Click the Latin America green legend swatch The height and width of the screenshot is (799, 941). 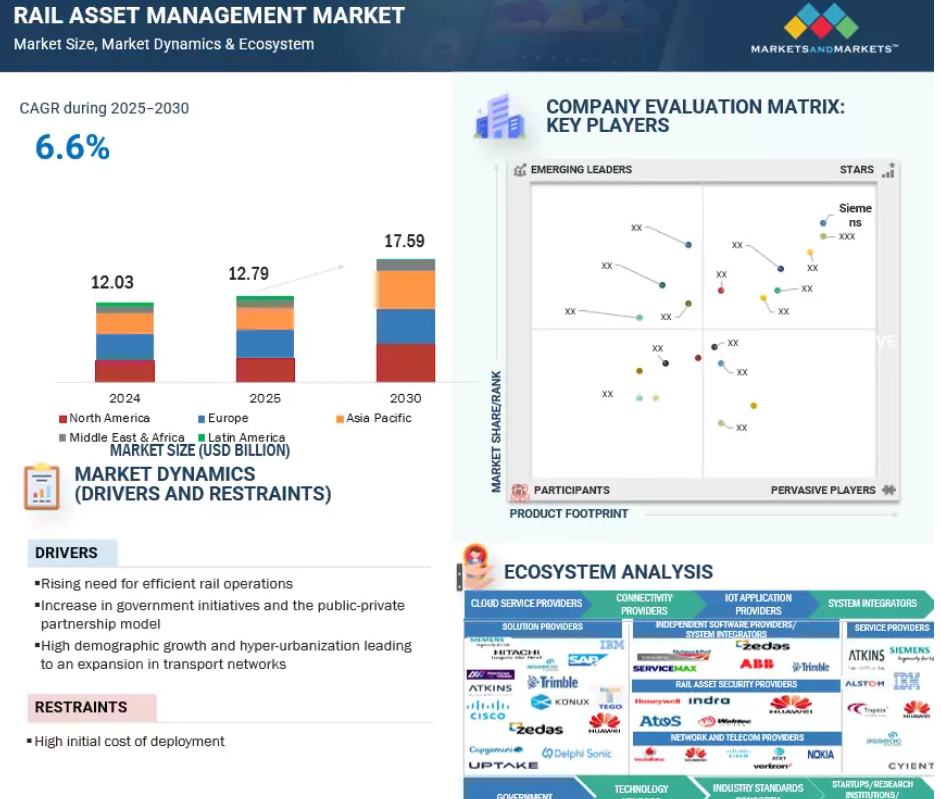coord(202,438)
